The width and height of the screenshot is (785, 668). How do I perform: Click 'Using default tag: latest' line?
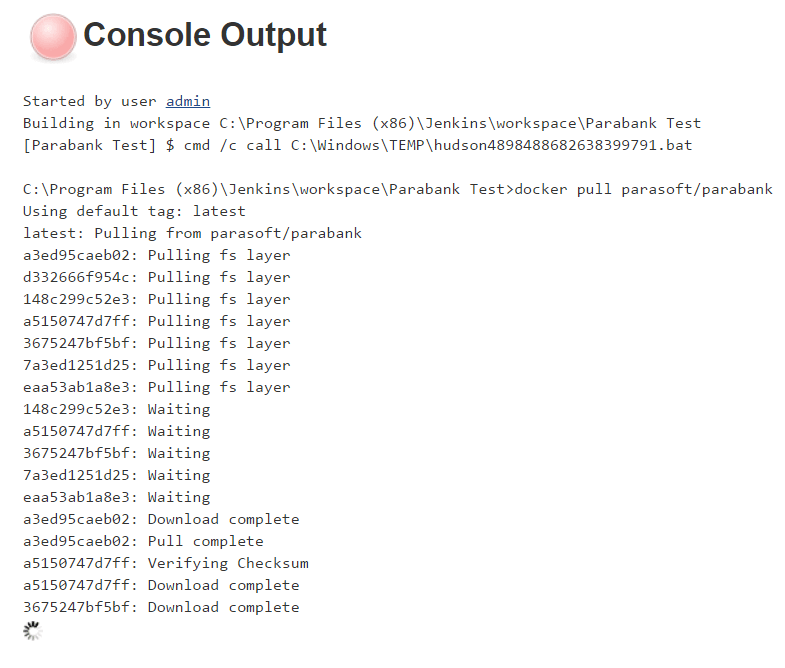point(134,212)
